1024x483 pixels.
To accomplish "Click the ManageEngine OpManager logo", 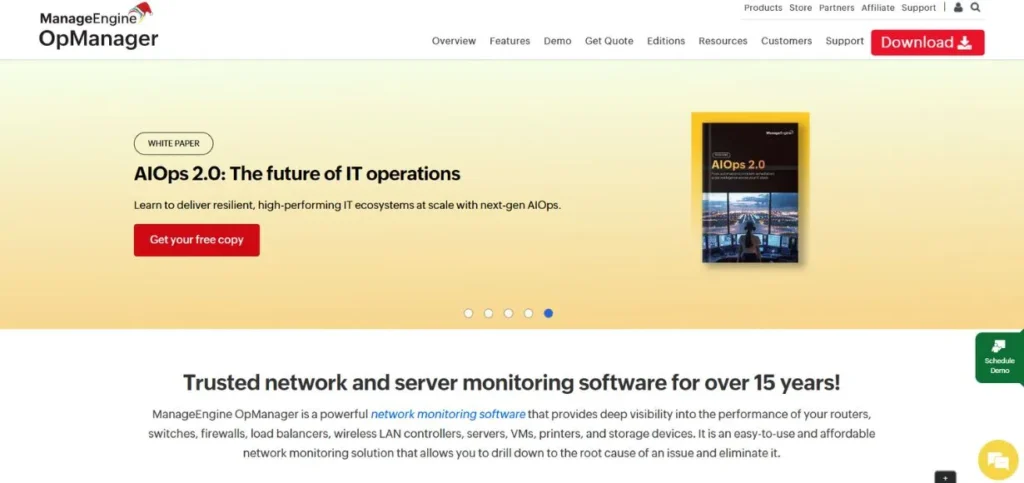I will click(x=98, y=27).
